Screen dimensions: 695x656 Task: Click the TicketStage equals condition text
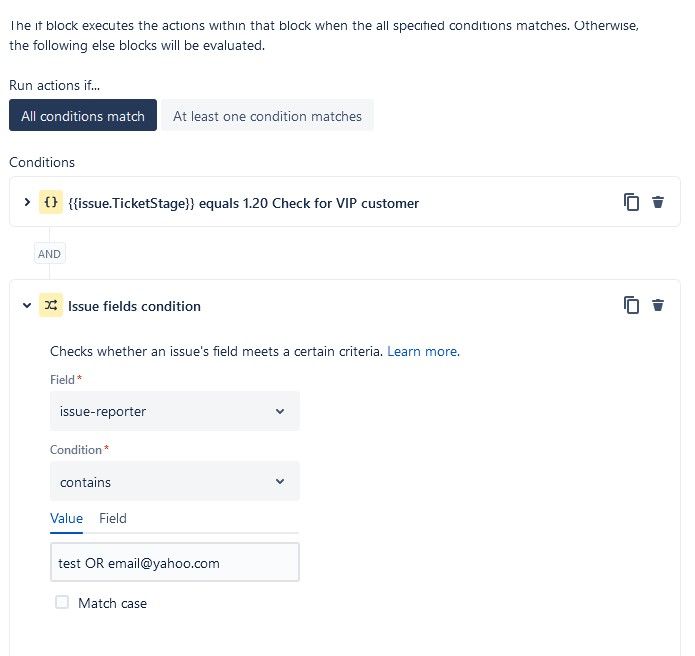click(243, 203)
